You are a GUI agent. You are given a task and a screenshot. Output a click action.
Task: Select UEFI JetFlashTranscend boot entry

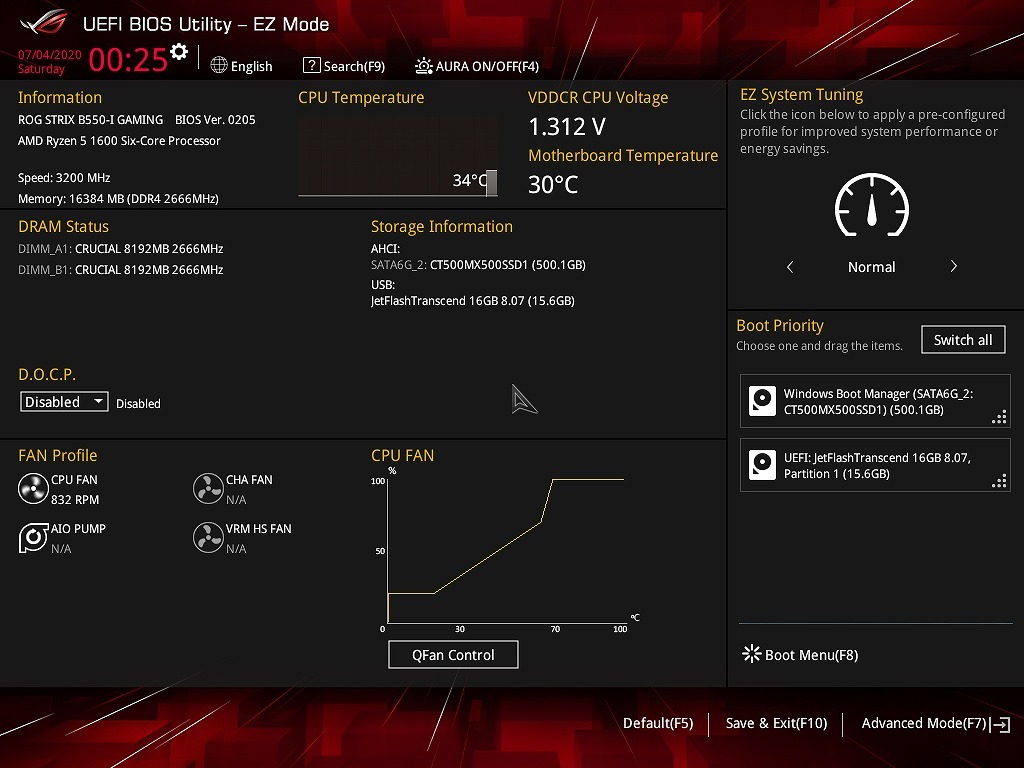click(x=874, y=465)
